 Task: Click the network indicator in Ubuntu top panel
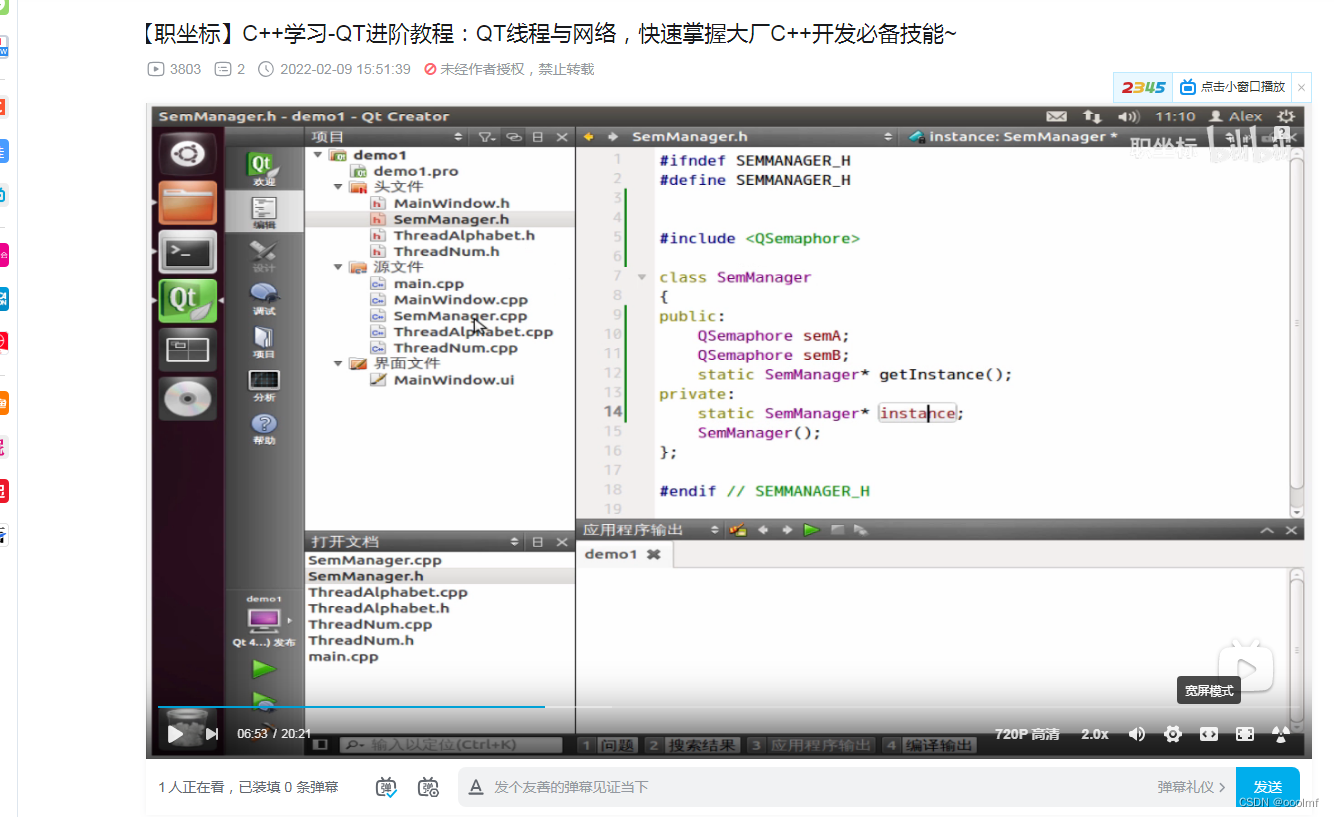1093,116
